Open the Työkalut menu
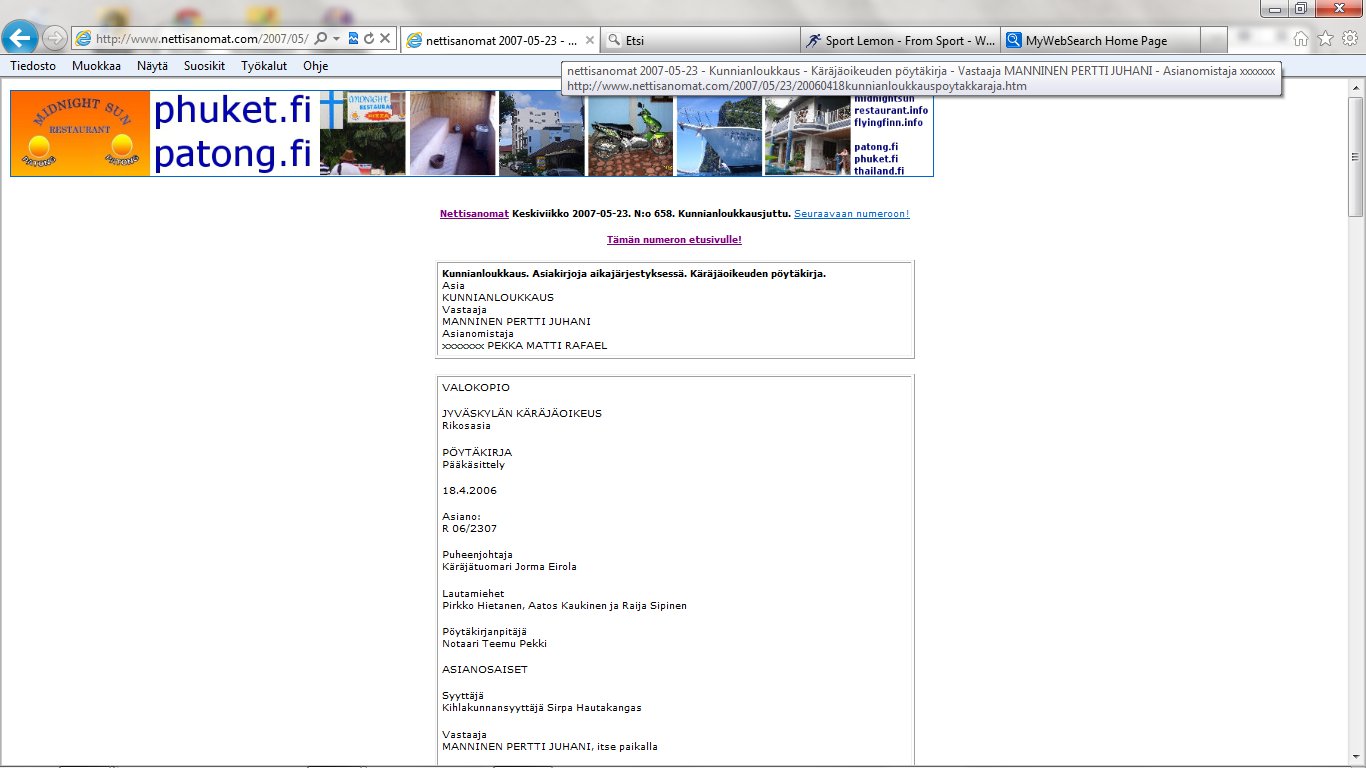 (264, 66)
